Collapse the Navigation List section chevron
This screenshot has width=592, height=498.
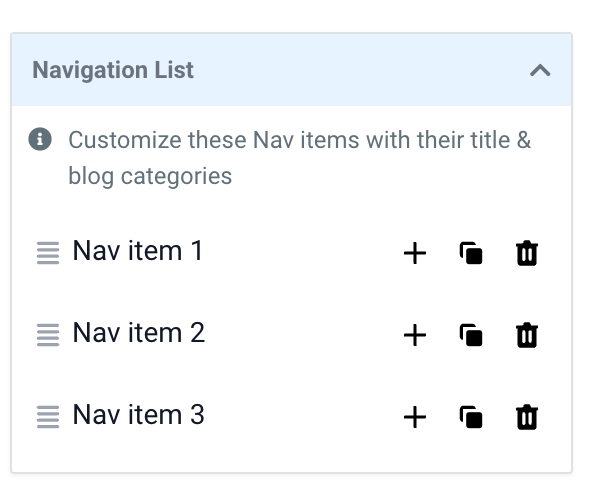pos(540,70)
